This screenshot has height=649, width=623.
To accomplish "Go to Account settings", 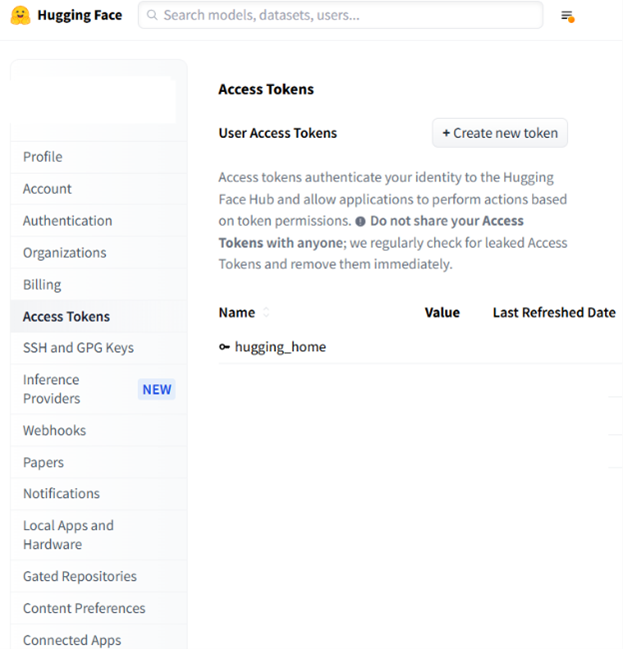I will [x=99, y=189].
